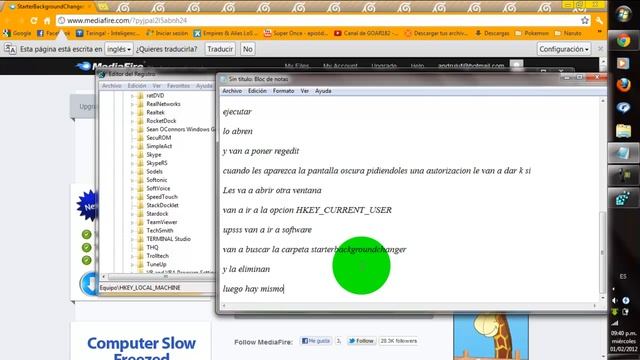This screenshot has width=640, height=360.
Task: Open Archivo menu in Editor del Registro
Action: [x=111, y=86]
